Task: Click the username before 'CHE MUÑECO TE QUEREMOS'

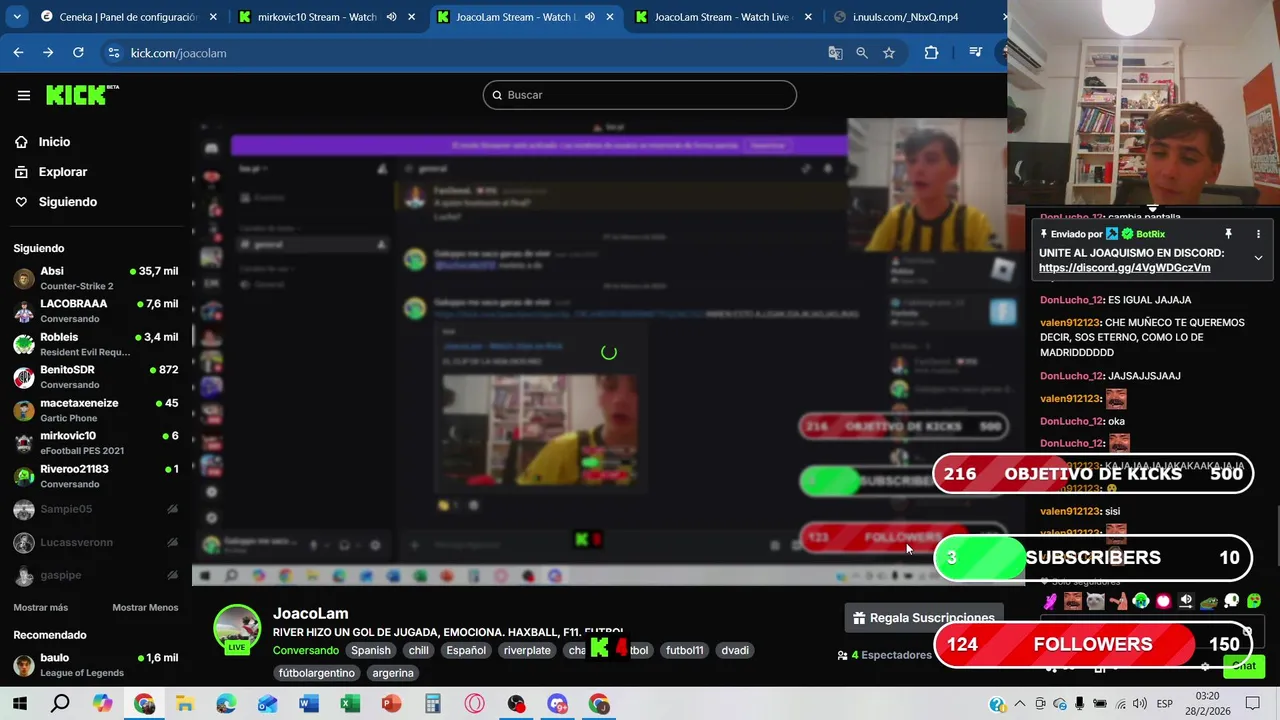Action: [1070, 323]
